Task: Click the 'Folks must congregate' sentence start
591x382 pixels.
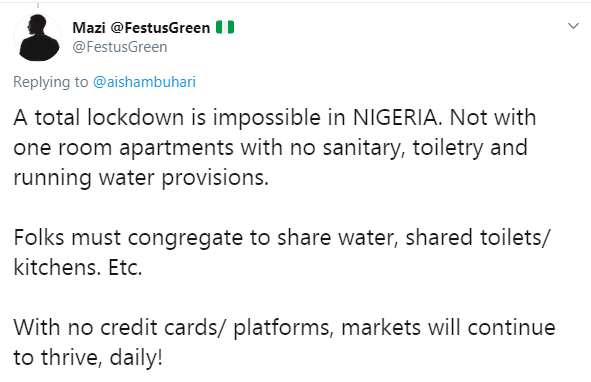Action: (x=128, y=238)
